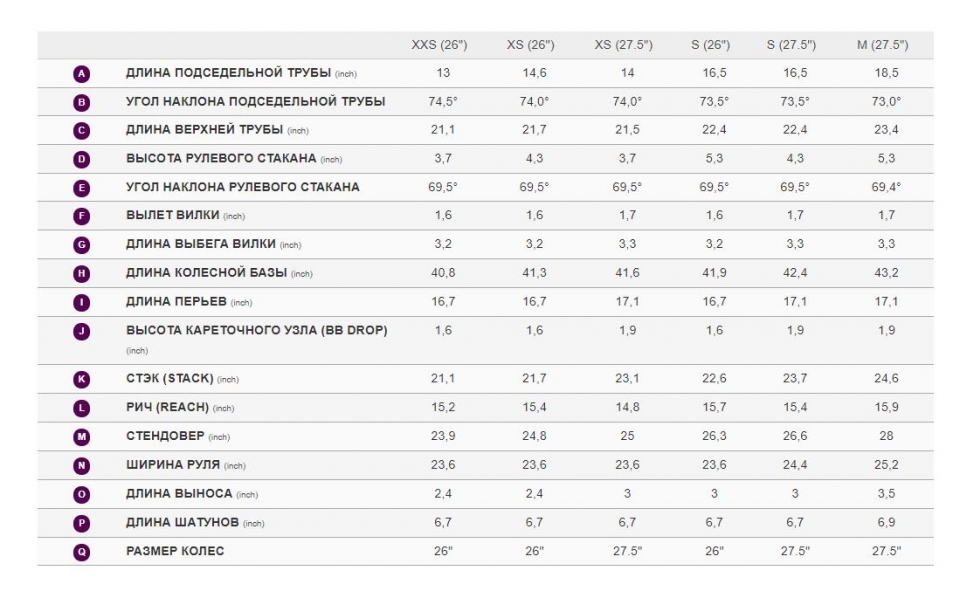The height and width of the screenshot is (591, 960).
Task: Select the Q badge for wheel size
Action: pos(81,552)
